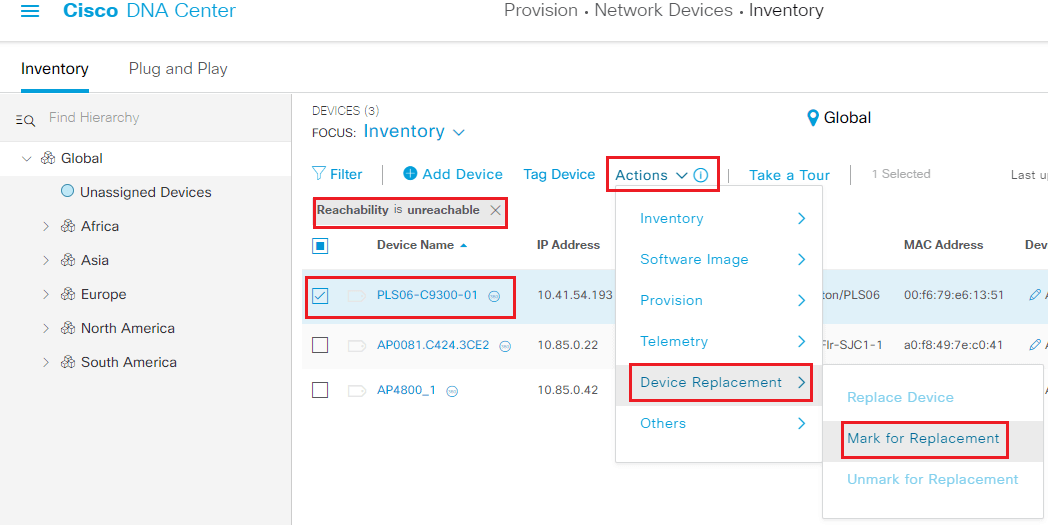Click the Asia site hierarchy icon

[68, 260]
